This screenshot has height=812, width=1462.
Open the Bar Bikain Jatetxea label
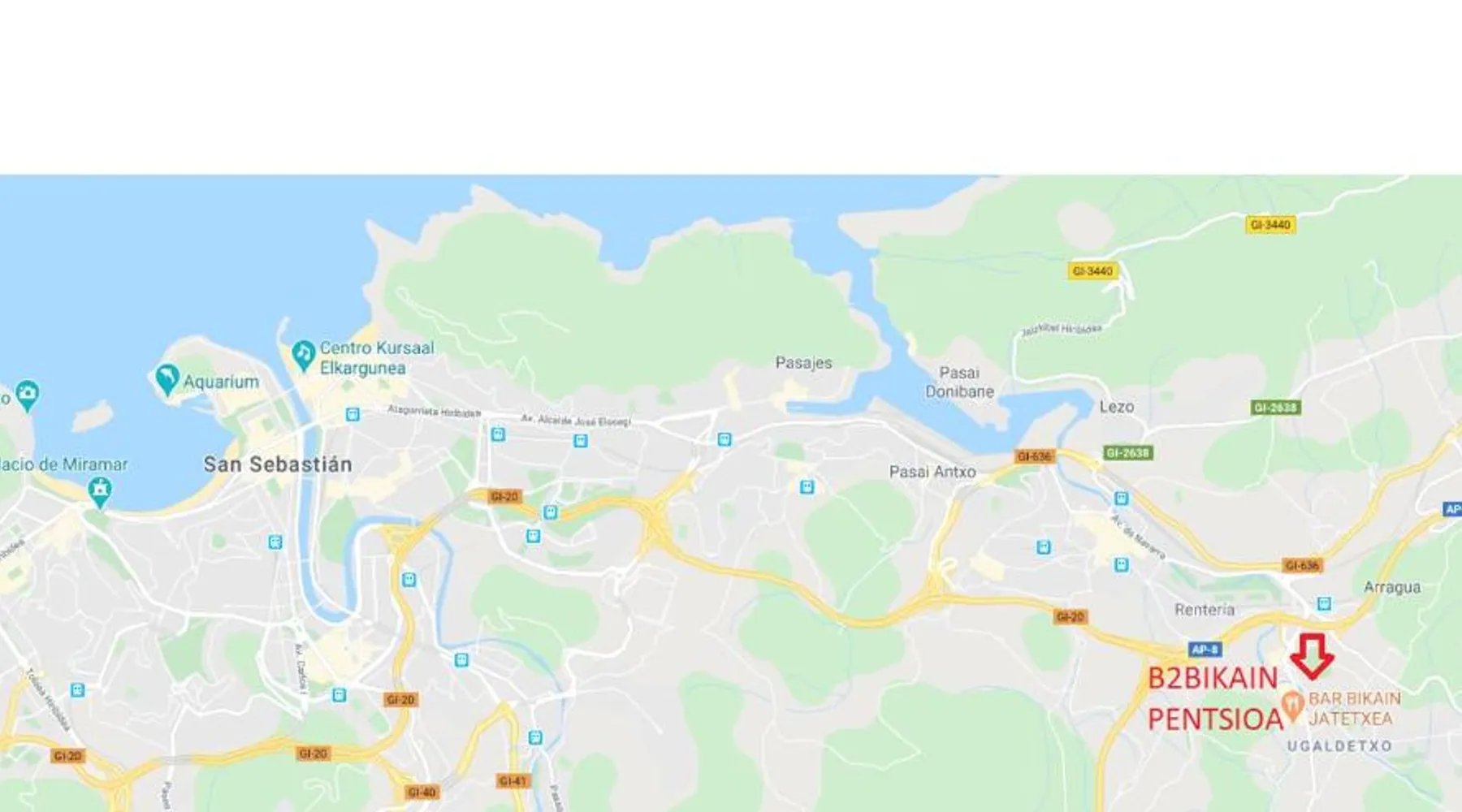tap(1355, 708)
